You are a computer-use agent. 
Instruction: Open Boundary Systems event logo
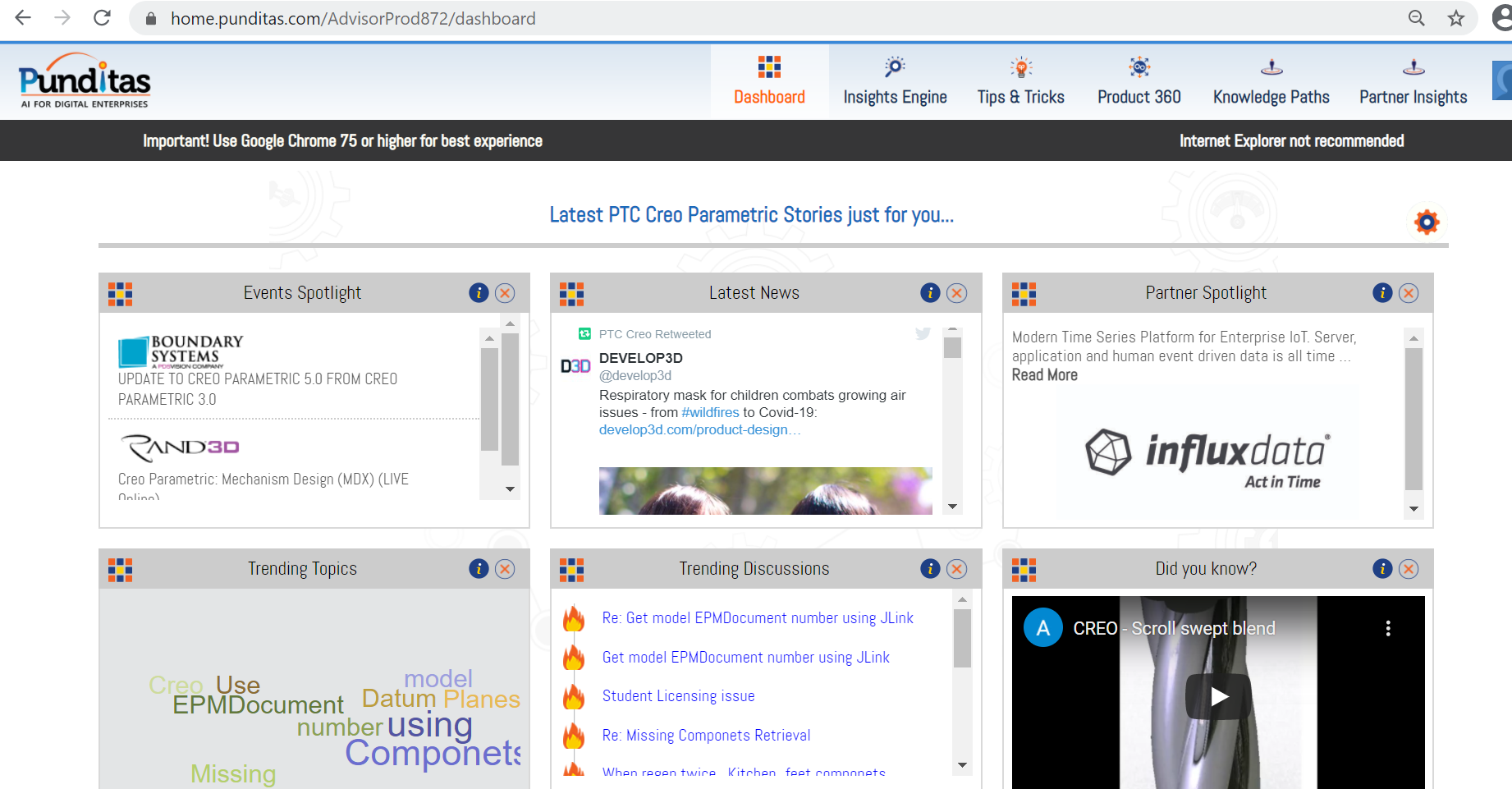(181, 351)
